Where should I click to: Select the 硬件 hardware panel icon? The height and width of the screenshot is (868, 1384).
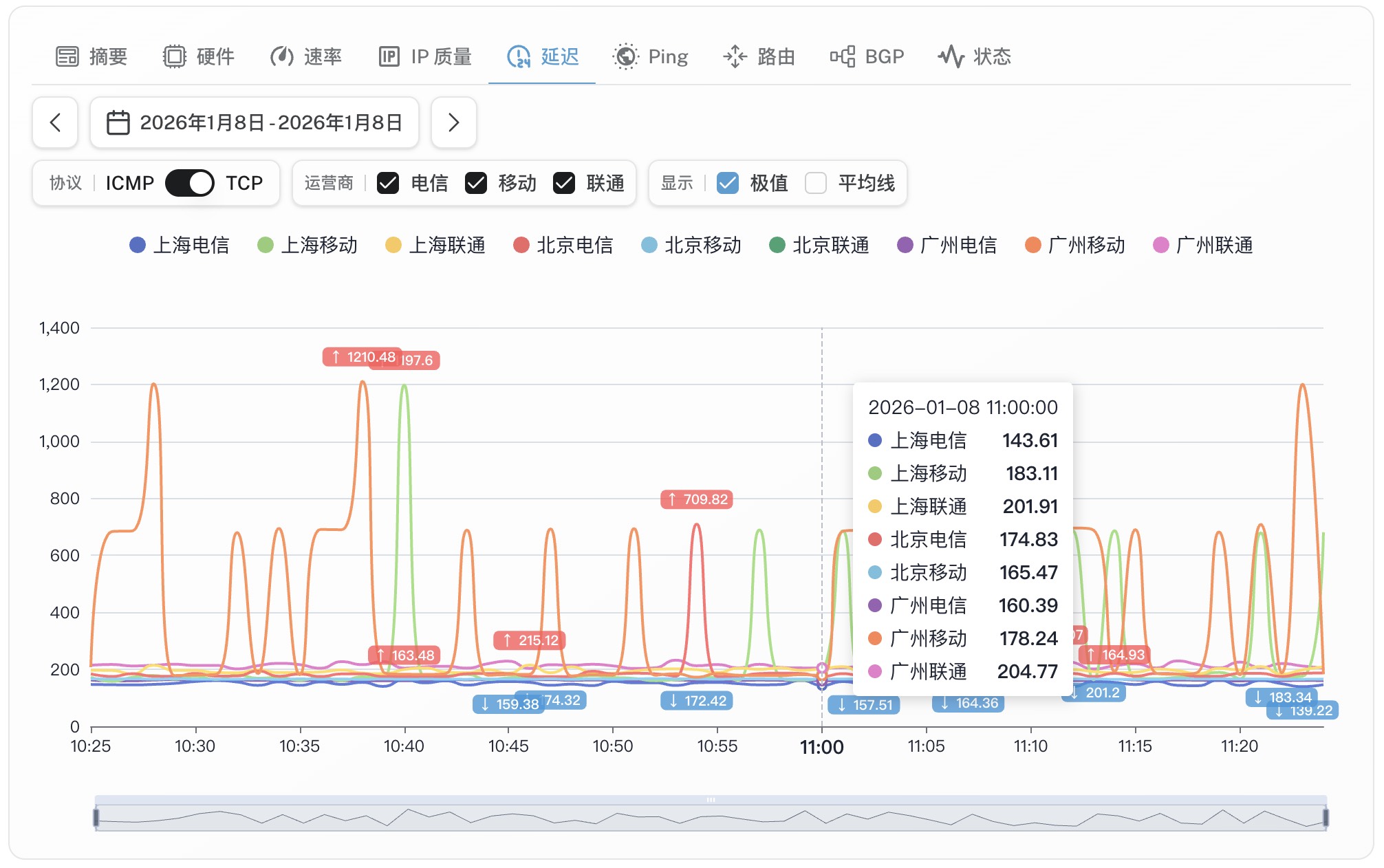pyautogui.click(x=175, y=56)
